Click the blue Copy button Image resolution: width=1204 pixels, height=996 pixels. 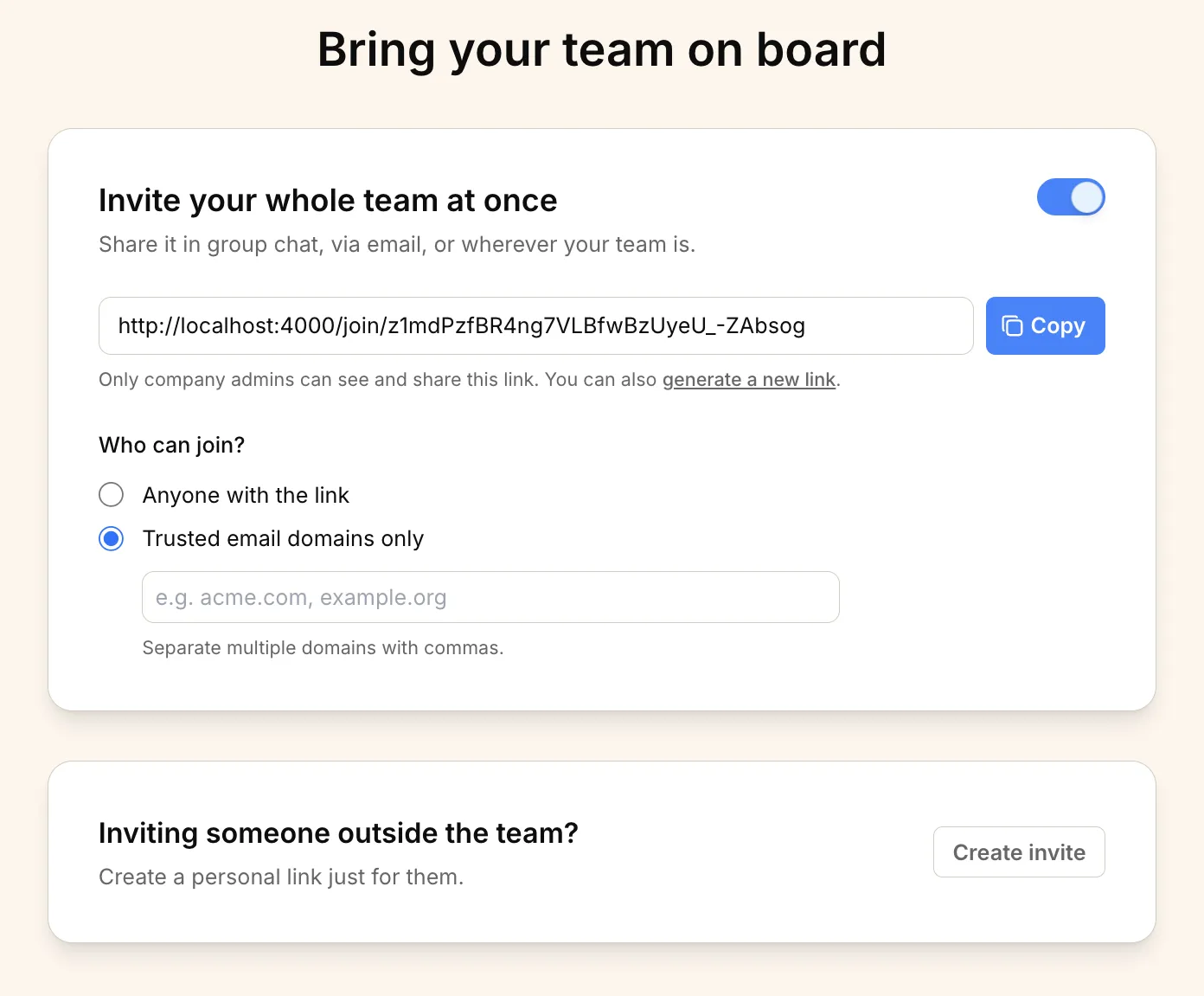pos(1045,325)
